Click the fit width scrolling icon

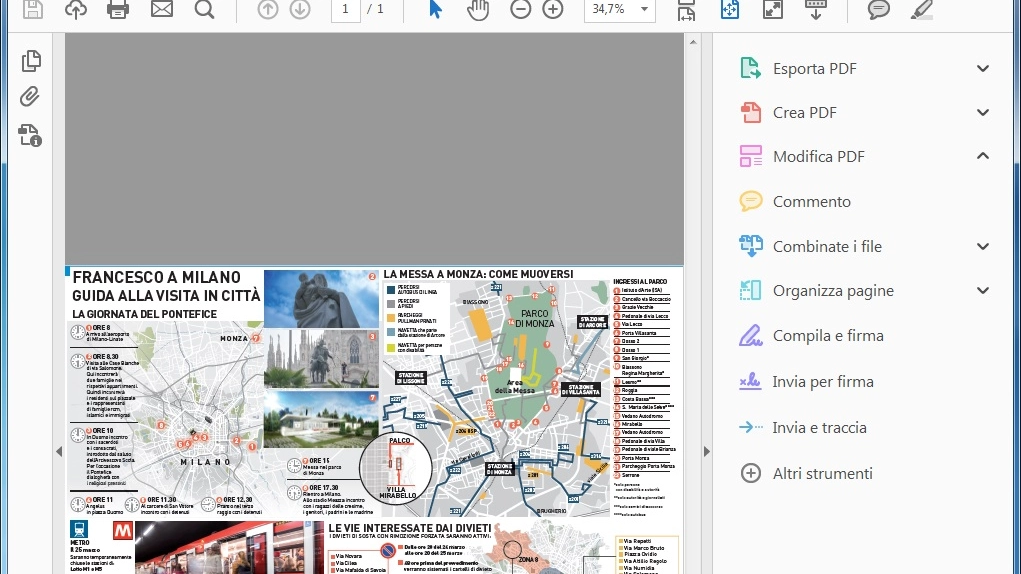[x=686, y=9]
